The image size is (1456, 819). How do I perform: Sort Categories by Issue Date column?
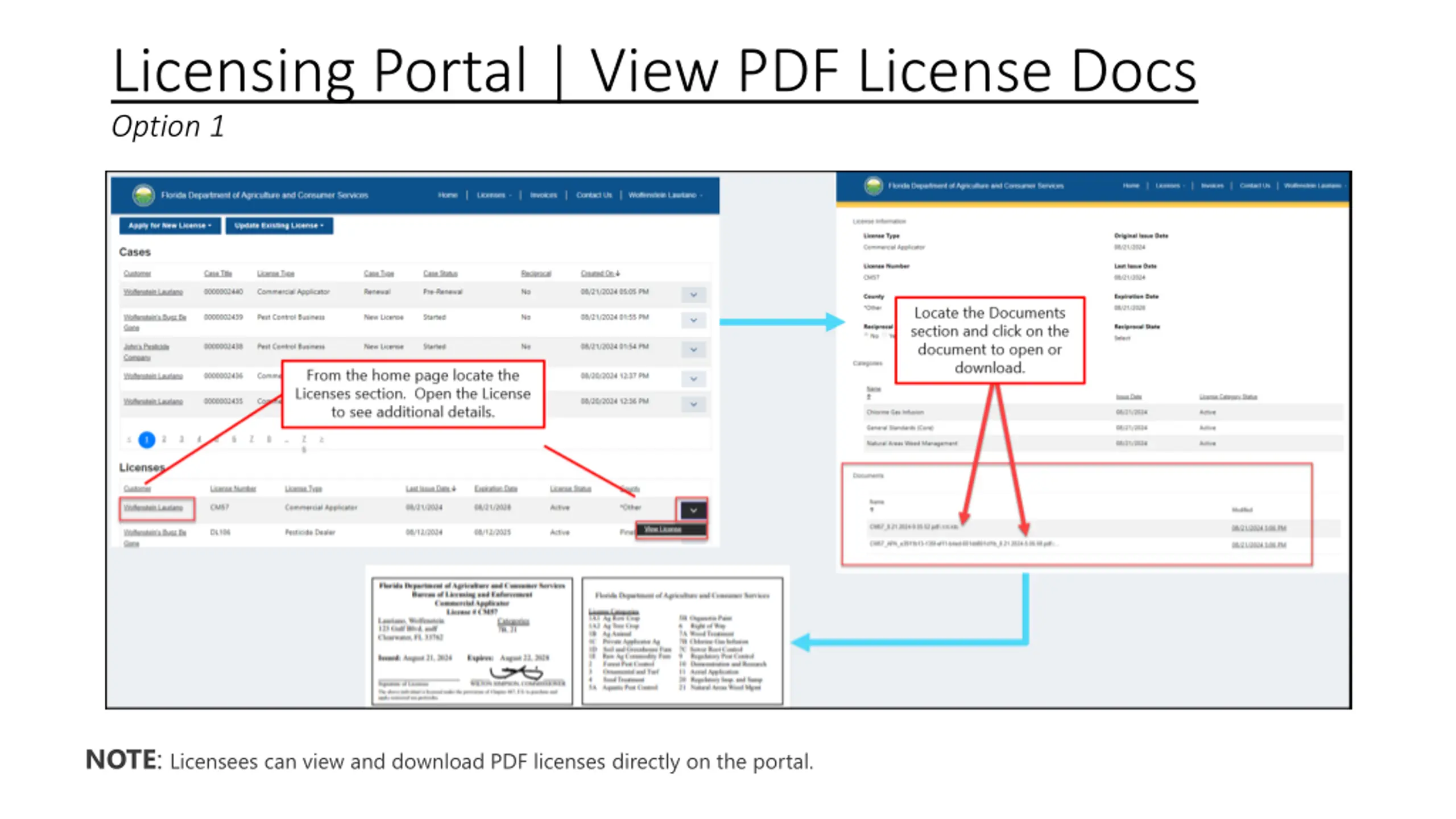pyautogui.click(x=1128, y=396)
